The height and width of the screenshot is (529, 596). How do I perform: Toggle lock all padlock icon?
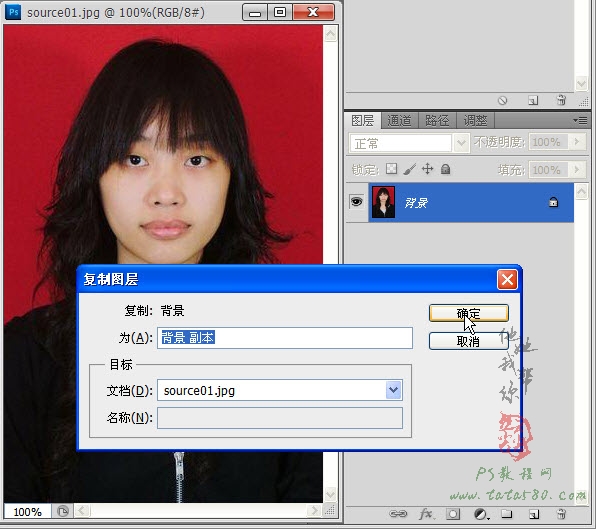(445, 169)
